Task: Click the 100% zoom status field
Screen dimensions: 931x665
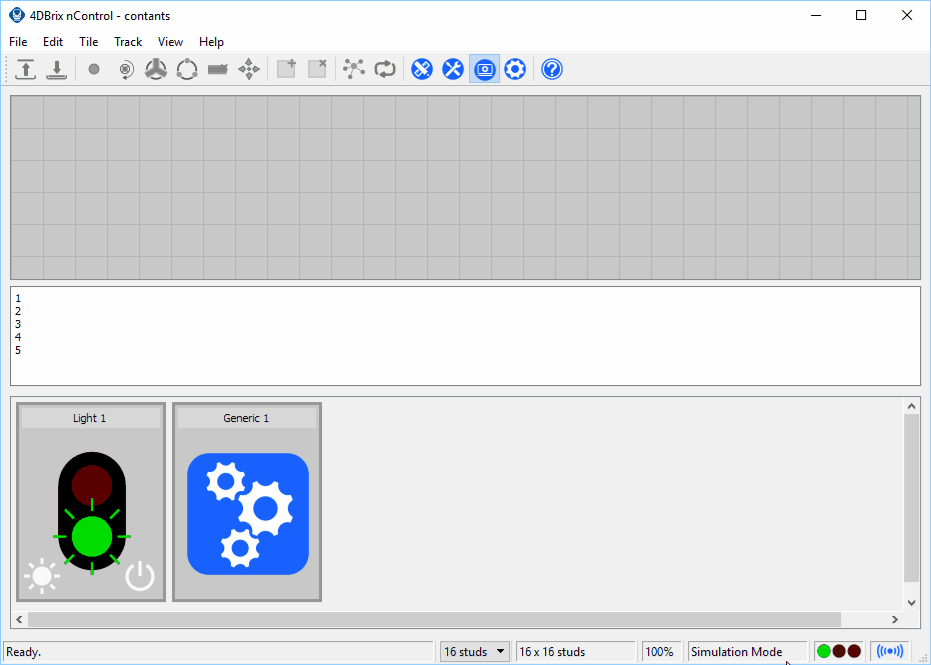Action: (662, 652)
